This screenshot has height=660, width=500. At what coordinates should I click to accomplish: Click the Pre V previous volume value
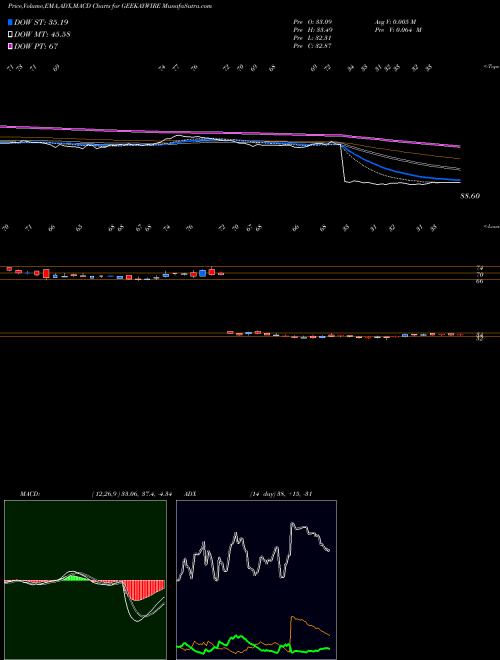pyautogui.click(x=398, y=30)
